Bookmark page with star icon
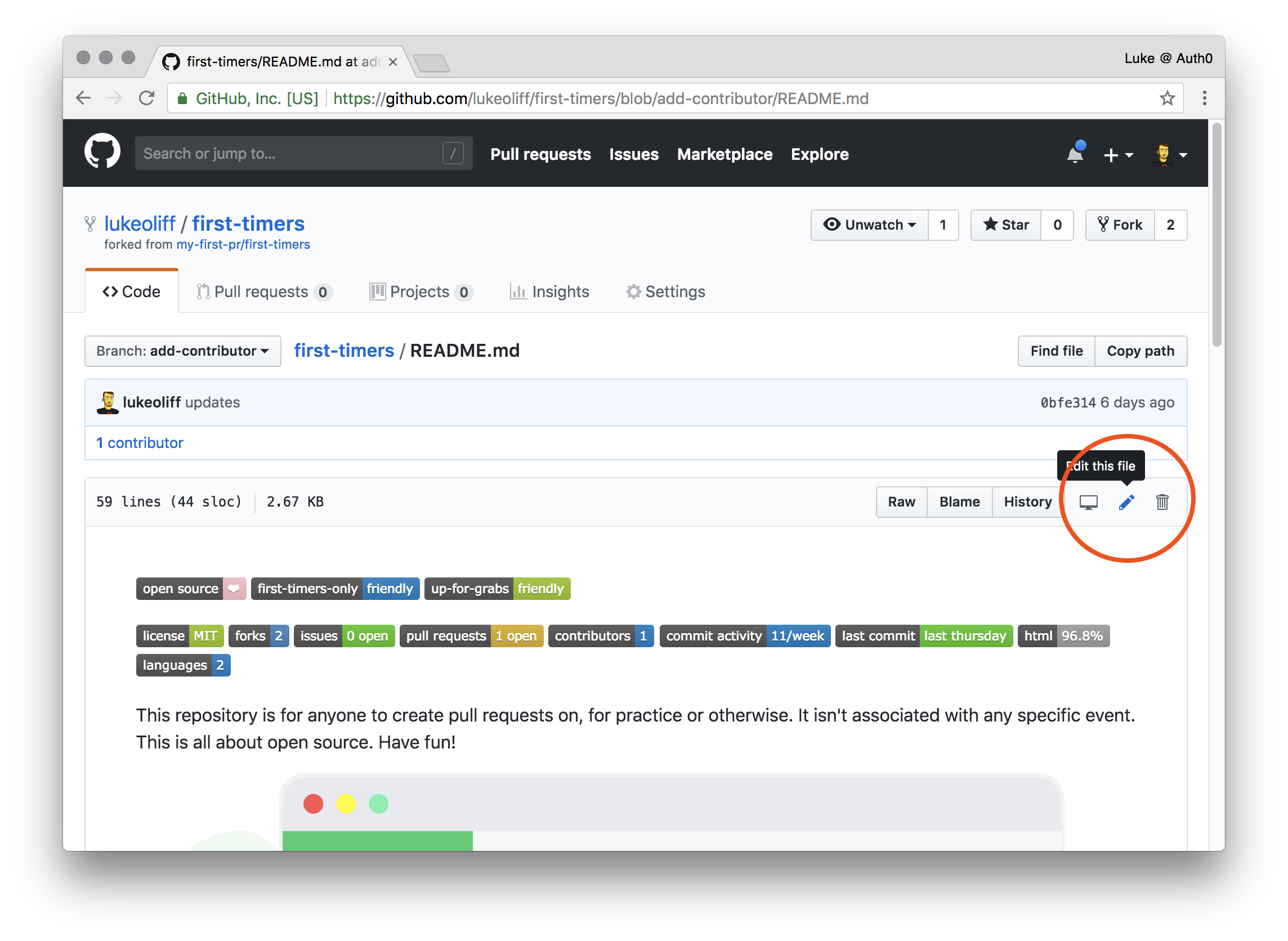The height and width of the screenshot is (941, 1288). click(x=1166, y=98)
